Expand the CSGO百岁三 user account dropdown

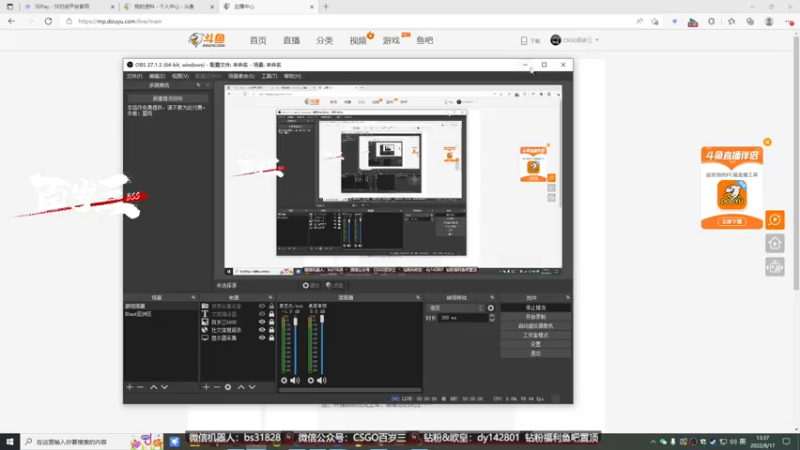coord(574,40)
